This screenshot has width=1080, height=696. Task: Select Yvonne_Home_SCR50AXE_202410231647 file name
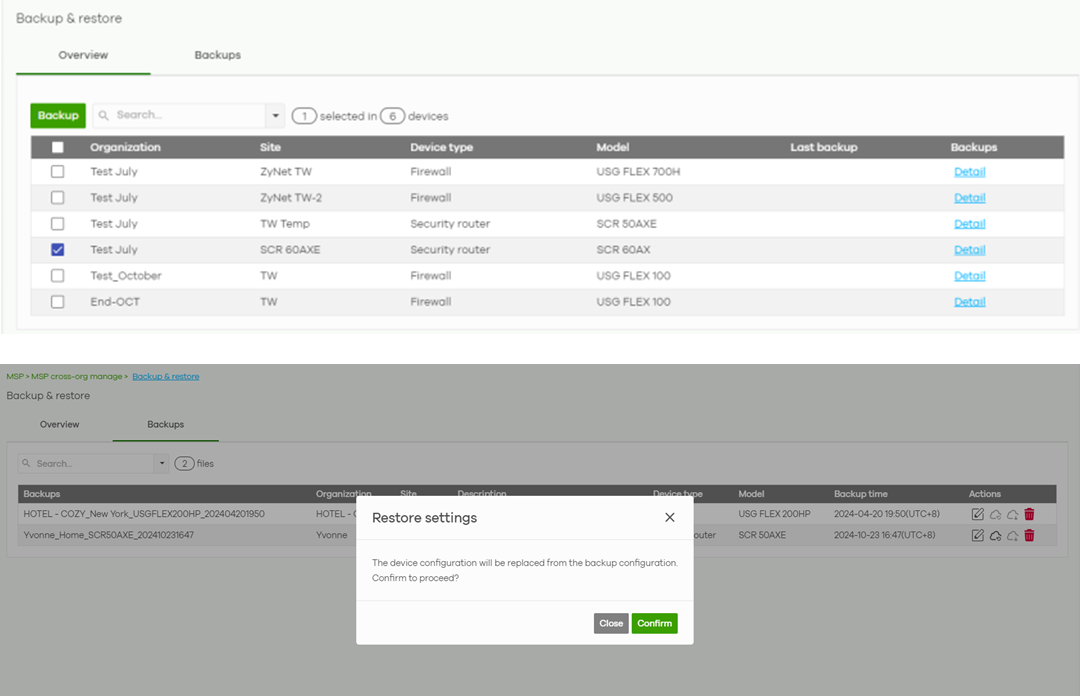pyautogui.click(x=108, y=535)
